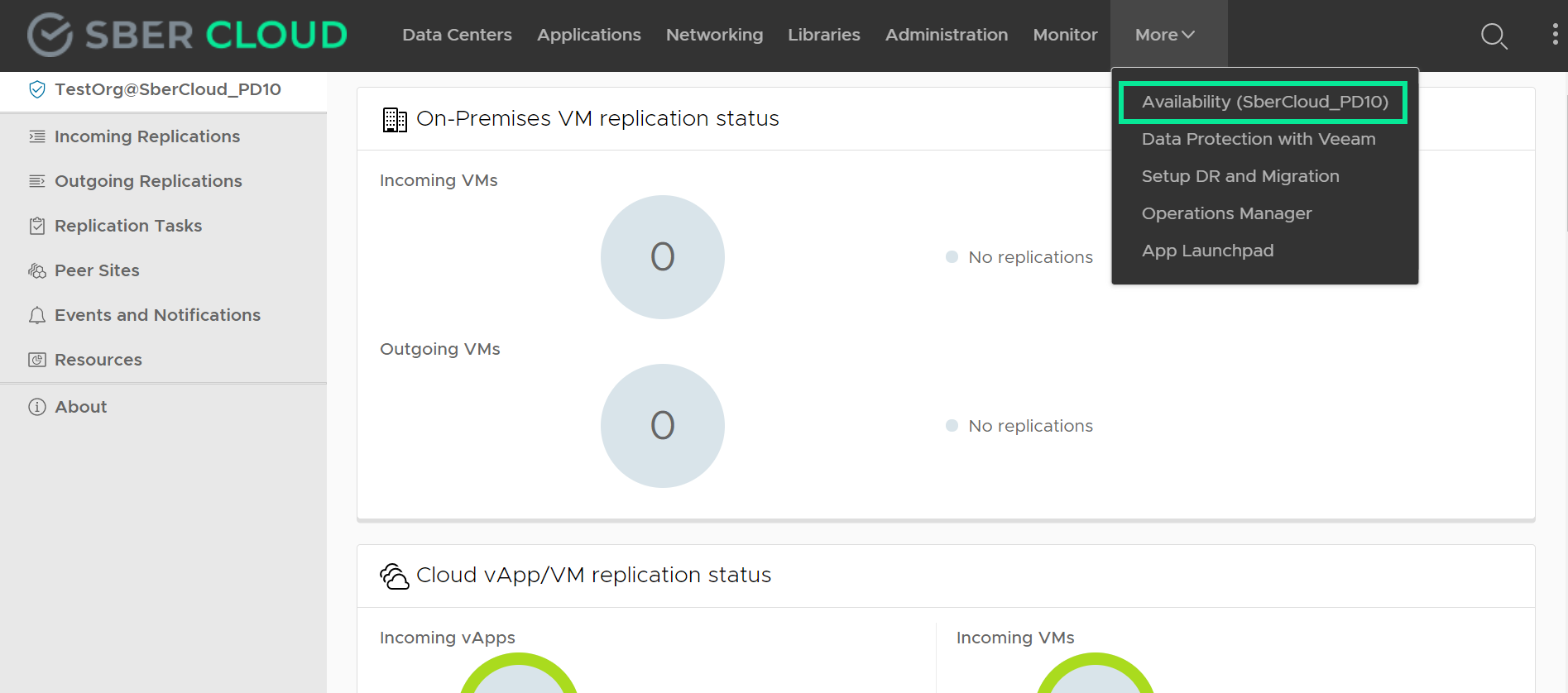Select Availability (SberCloud_PD10) menu entry

tap(1264, 102)
